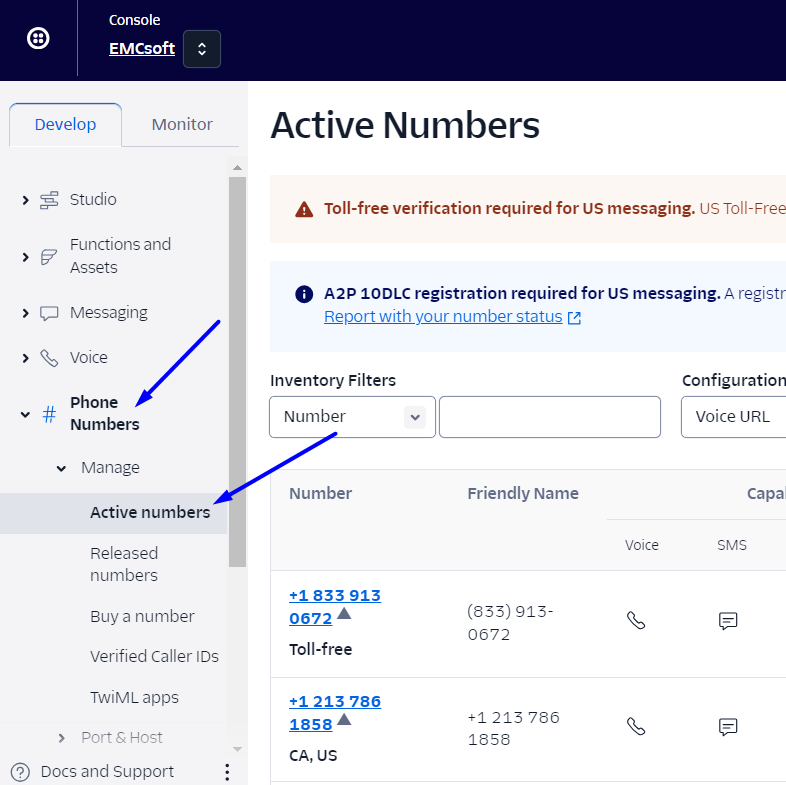Click the Voice phone icon in sidebar

click(49, 358)
